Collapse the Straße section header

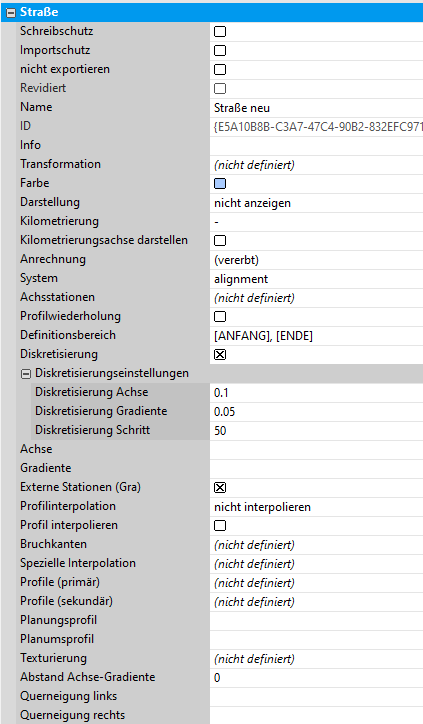(x=10, y=12)
